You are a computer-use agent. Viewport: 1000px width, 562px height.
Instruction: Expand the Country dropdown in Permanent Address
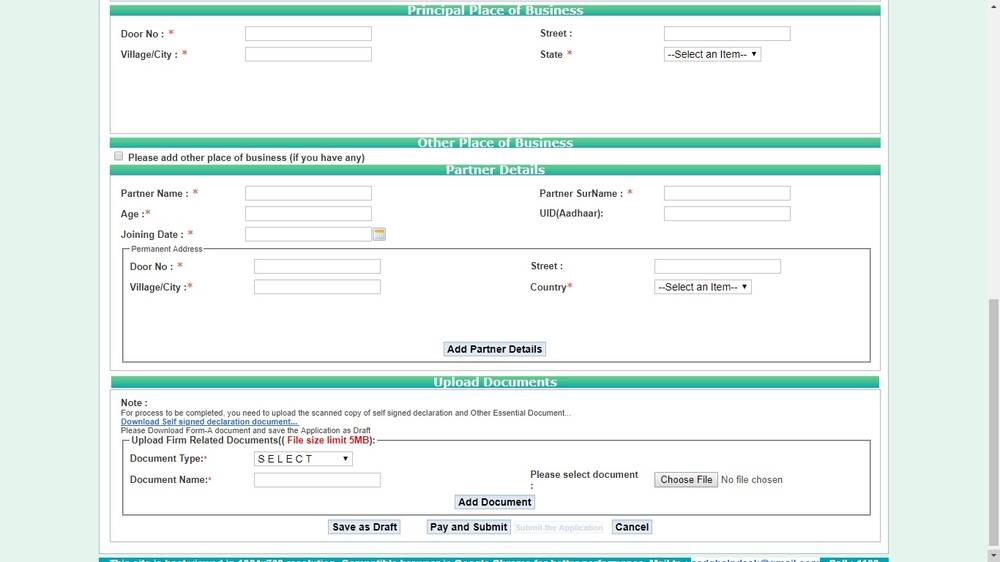pos(702,287)
